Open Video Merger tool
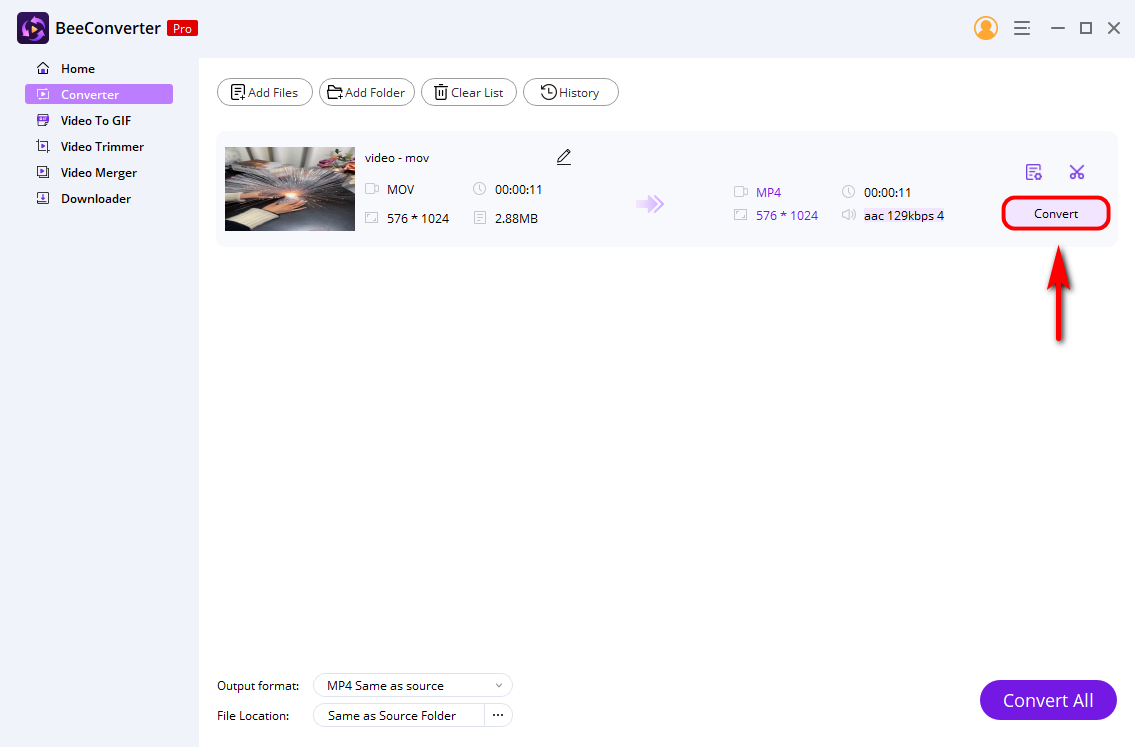1135x747 pixels. [98, 172]
